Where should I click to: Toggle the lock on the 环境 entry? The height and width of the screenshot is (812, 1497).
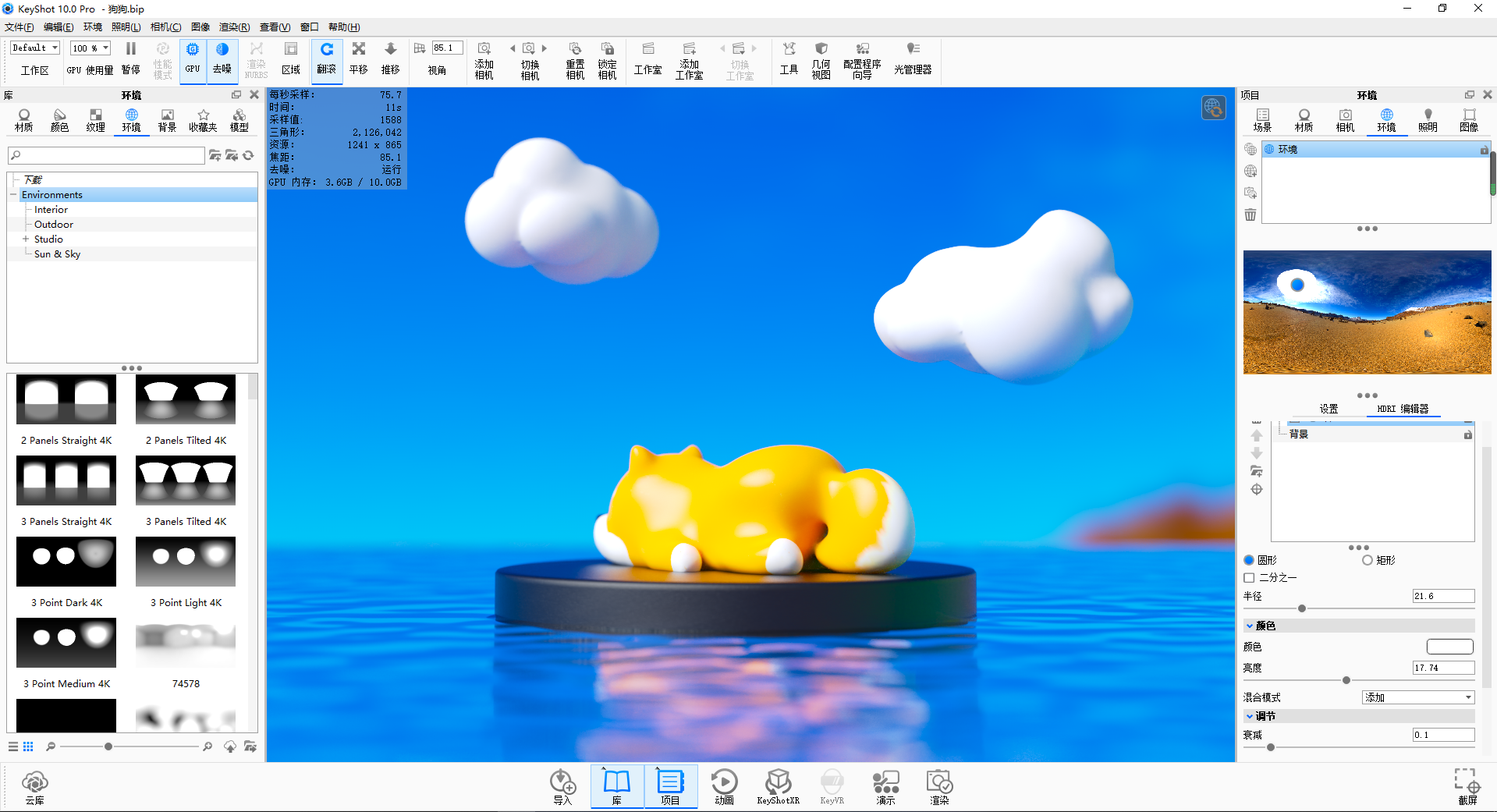point(1483,150)
